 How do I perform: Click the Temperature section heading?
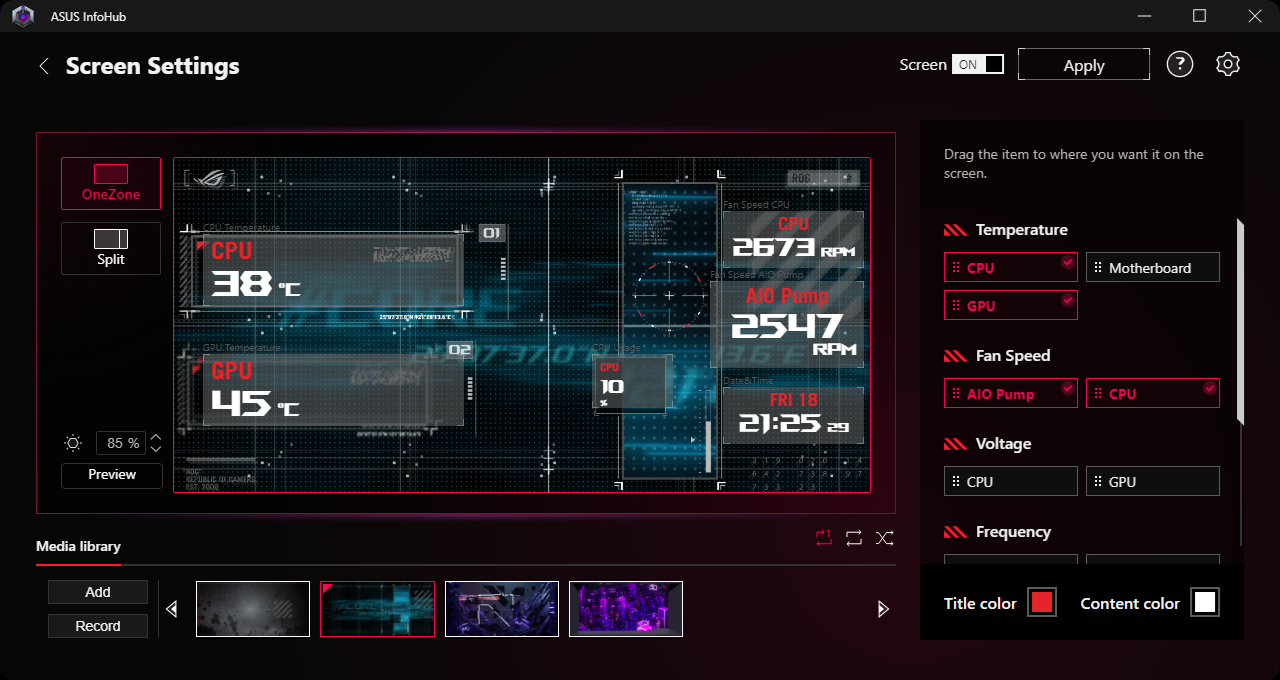[1022, 230]
